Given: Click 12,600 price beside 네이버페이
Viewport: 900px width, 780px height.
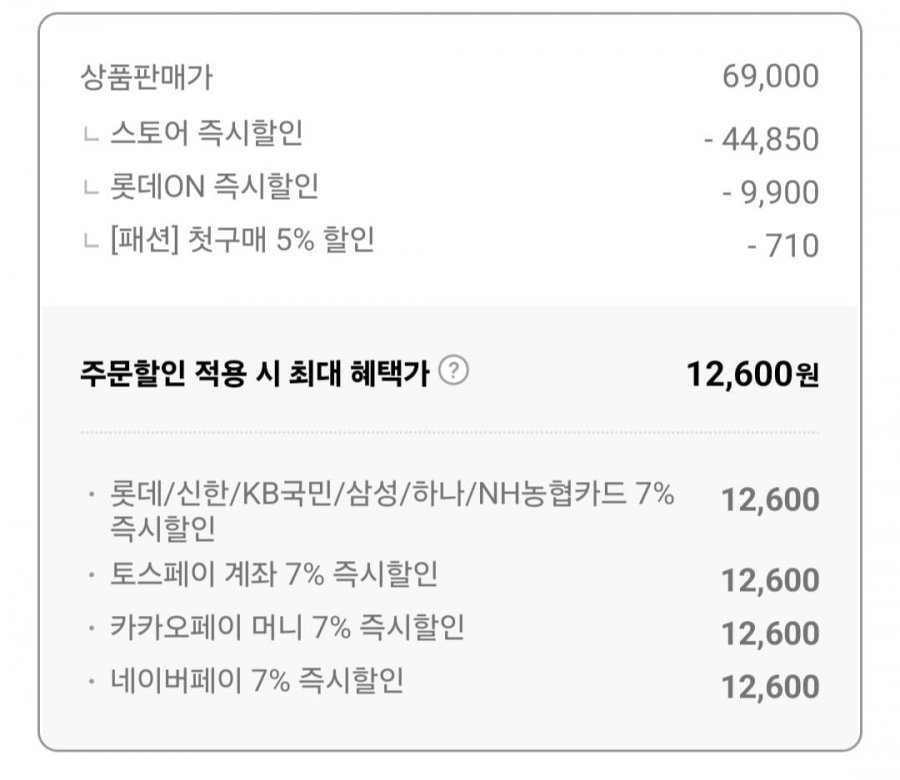Looking at the screenshot, I should [770, 687].
